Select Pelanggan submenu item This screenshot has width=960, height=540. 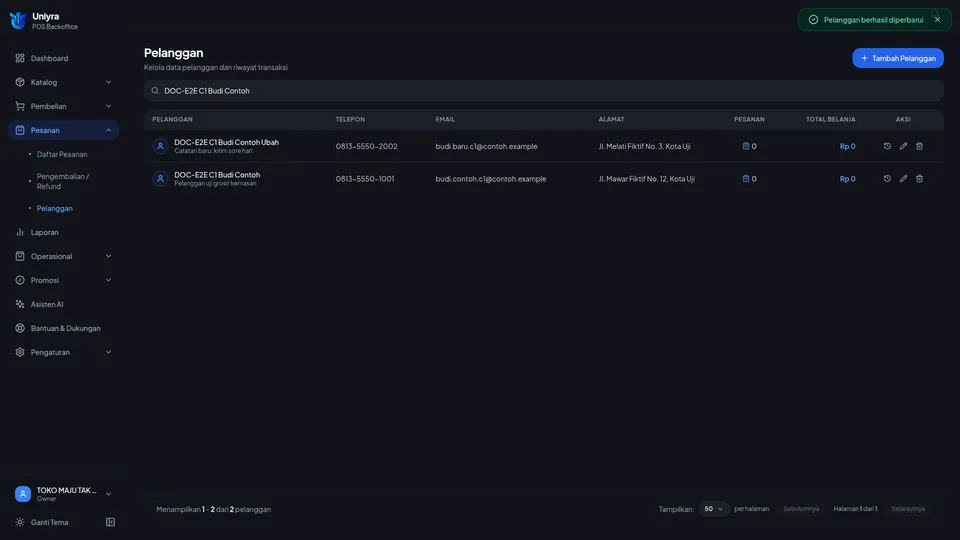(x=54, y=208)
